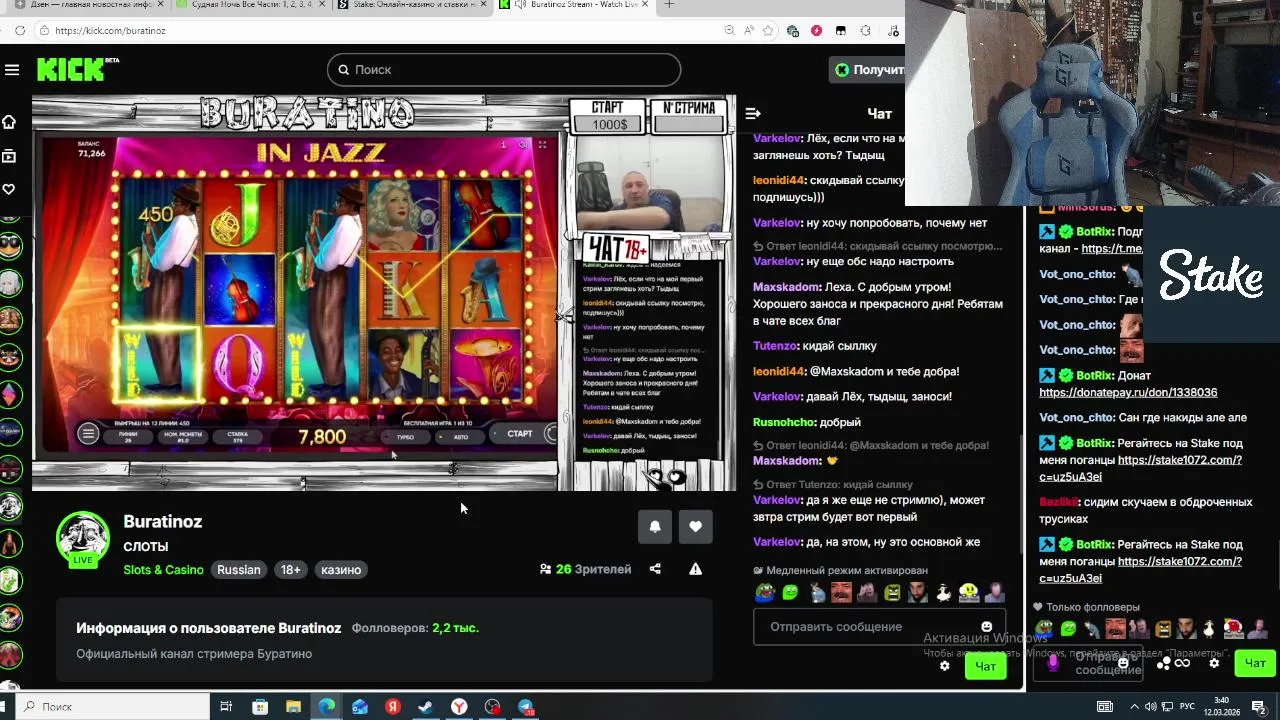Click the Фолловеров 2,2 тыс. count
Screen dimensions: 1280x720
click(x=415, y=628)
